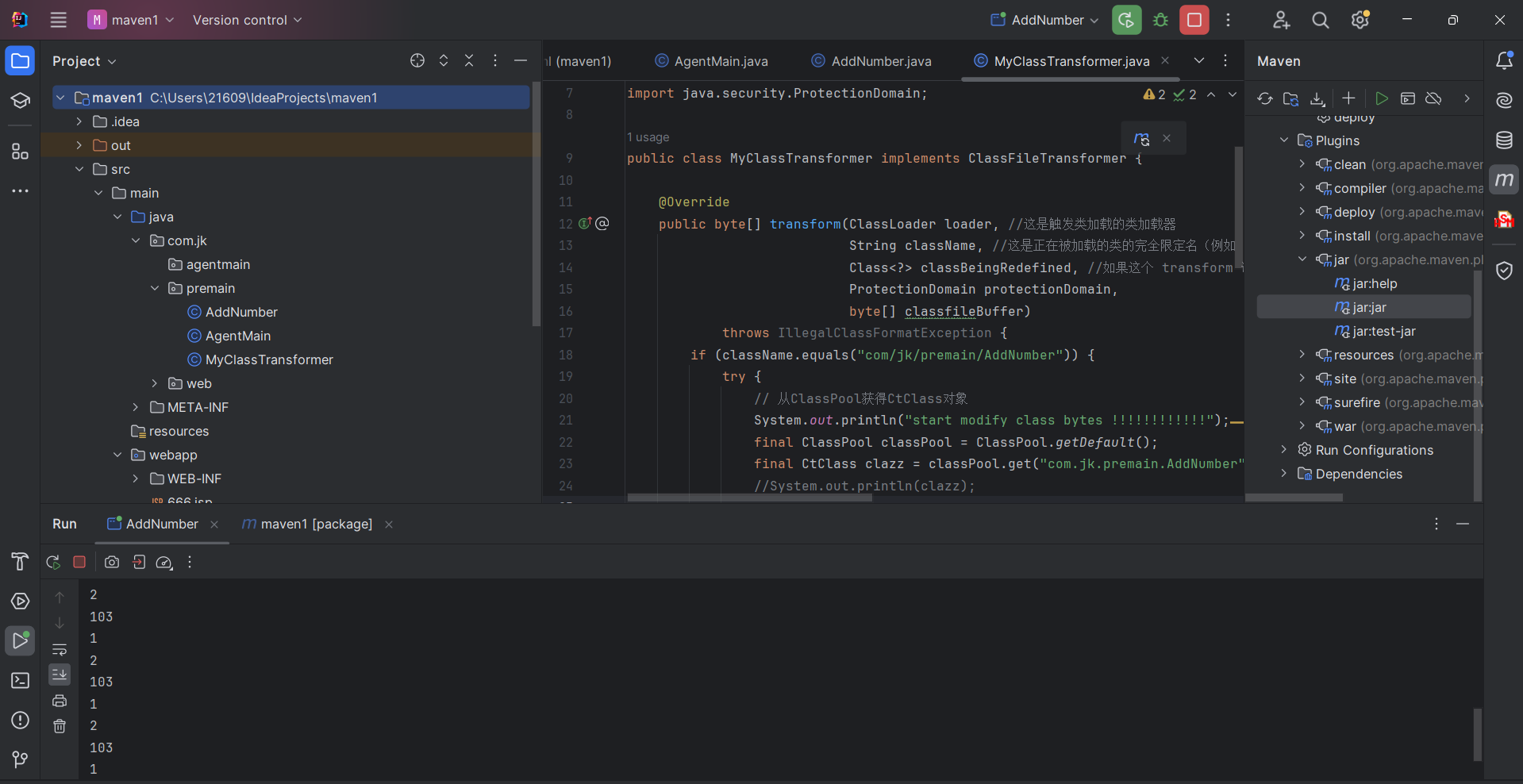Open the Structure tool window icon
Image resolution: width=1523 pixels, height=784 pixels.
(20, 152)
